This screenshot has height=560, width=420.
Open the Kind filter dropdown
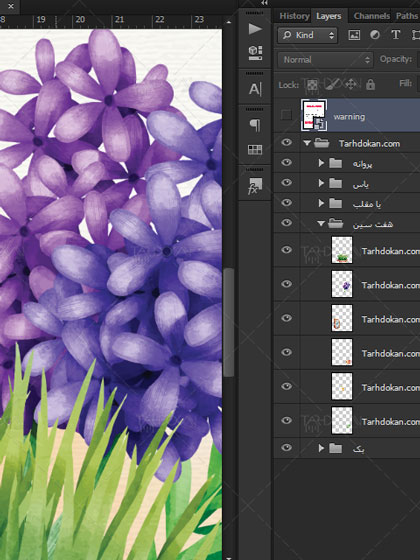[308, 35]
